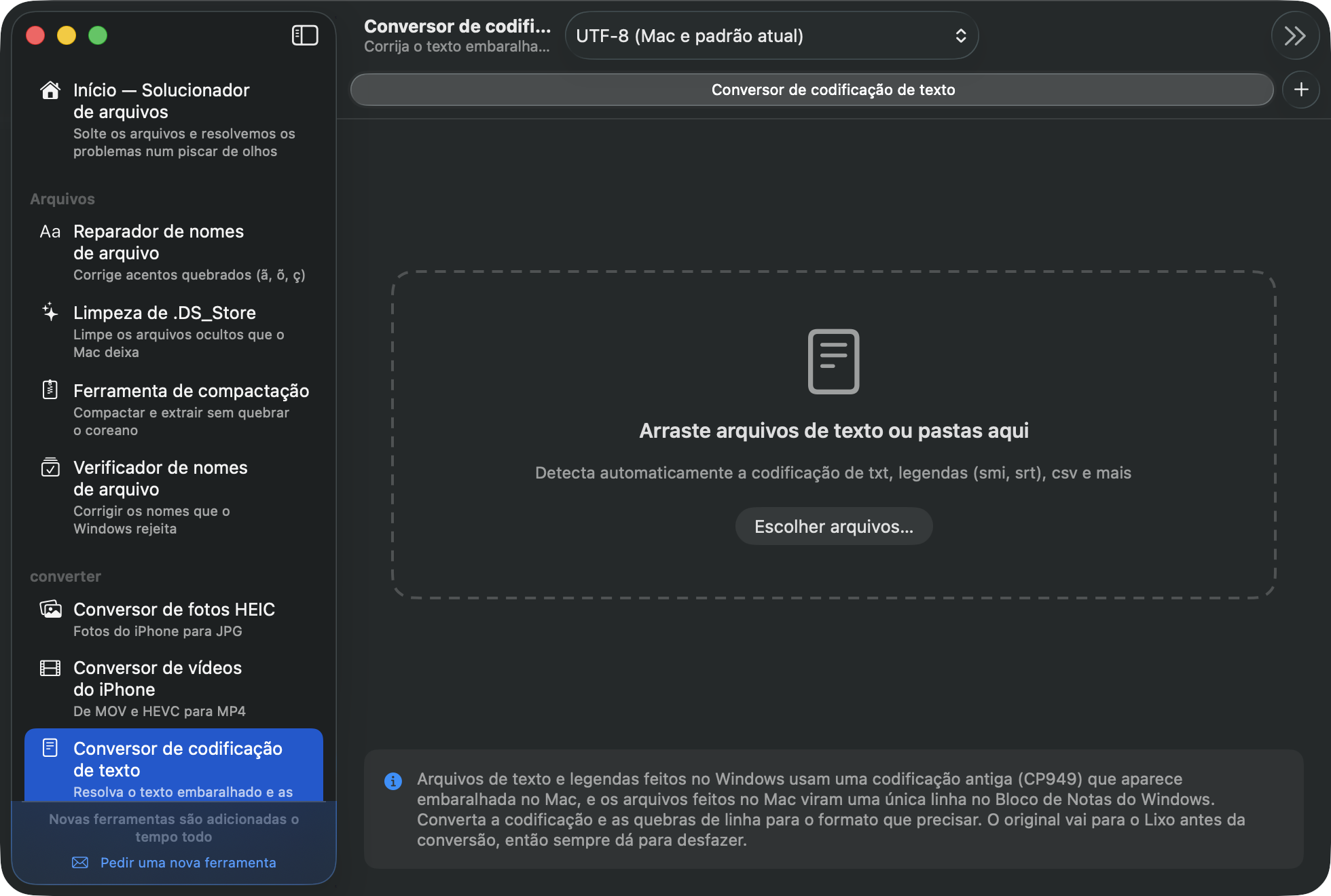1331x896 pixels.
Task: Select the document icon for Conversor de codificação
Action: (x=50, y=748)
